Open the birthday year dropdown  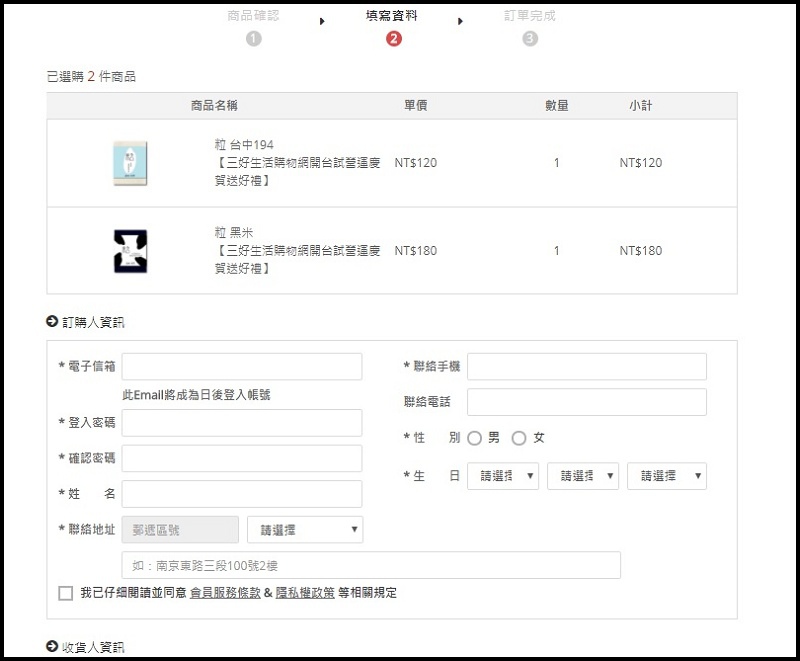(x=503, y=476)
